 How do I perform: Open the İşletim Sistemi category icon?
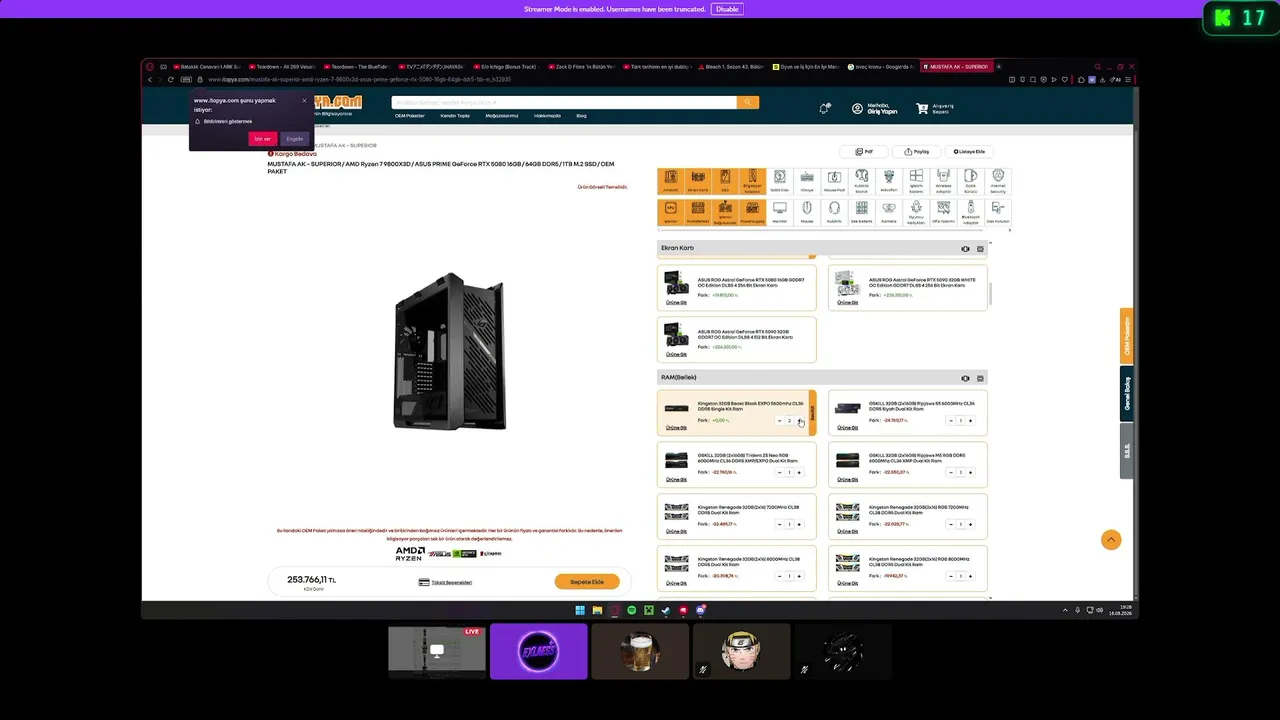(x=915, y=181)
